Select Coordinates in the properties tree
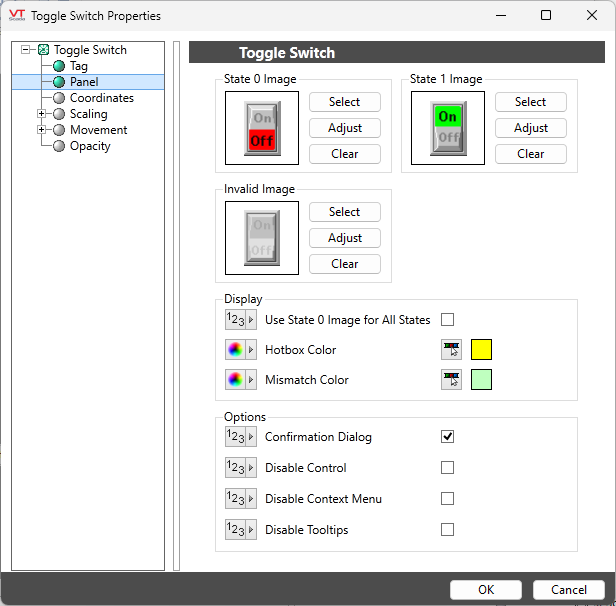 pyautogui.click(x=101, y=98)
